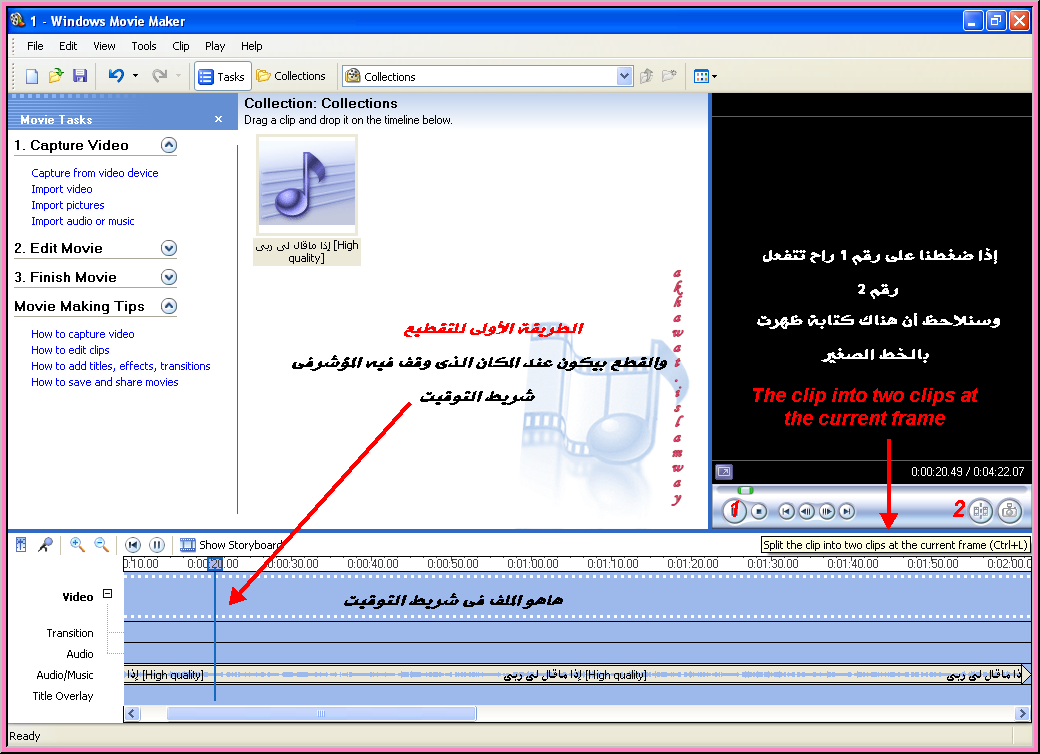Screen dimensions: 1040x754
Task: Split the clip at current frame
Action: tap(981, 511)
